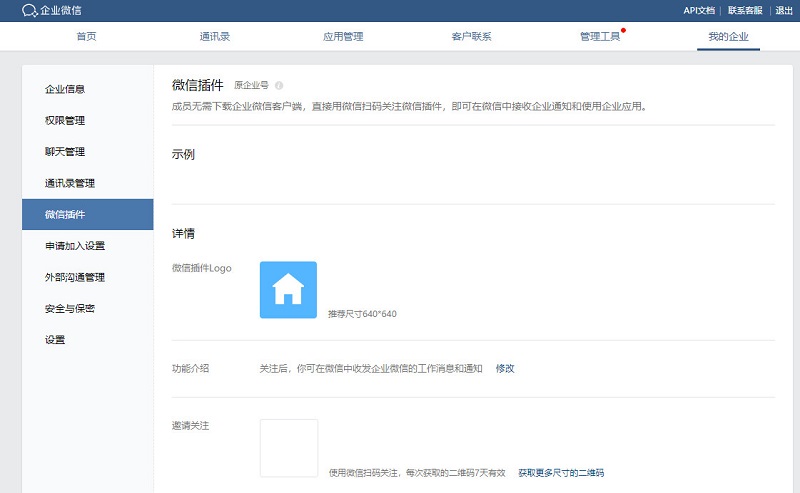
Task: Open the API文档 link
Action: click(699, 10)
